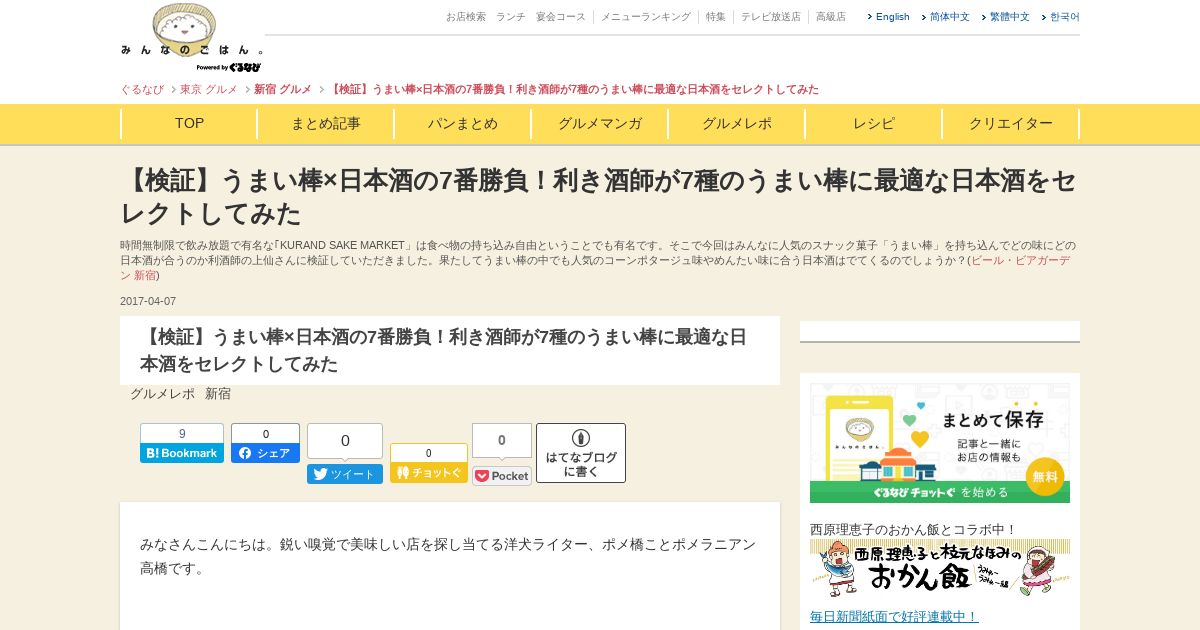Open the クリエイター tab

click(1011, 124)
